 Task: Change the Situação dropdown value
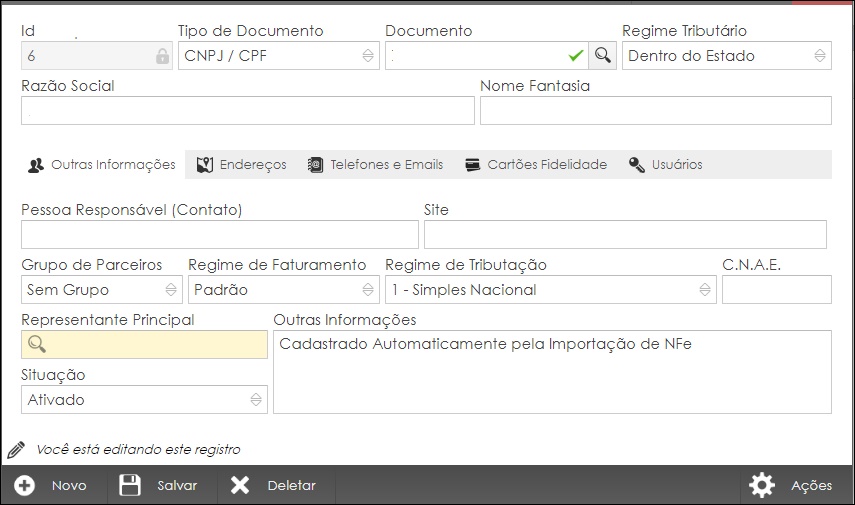pos(144,400)
